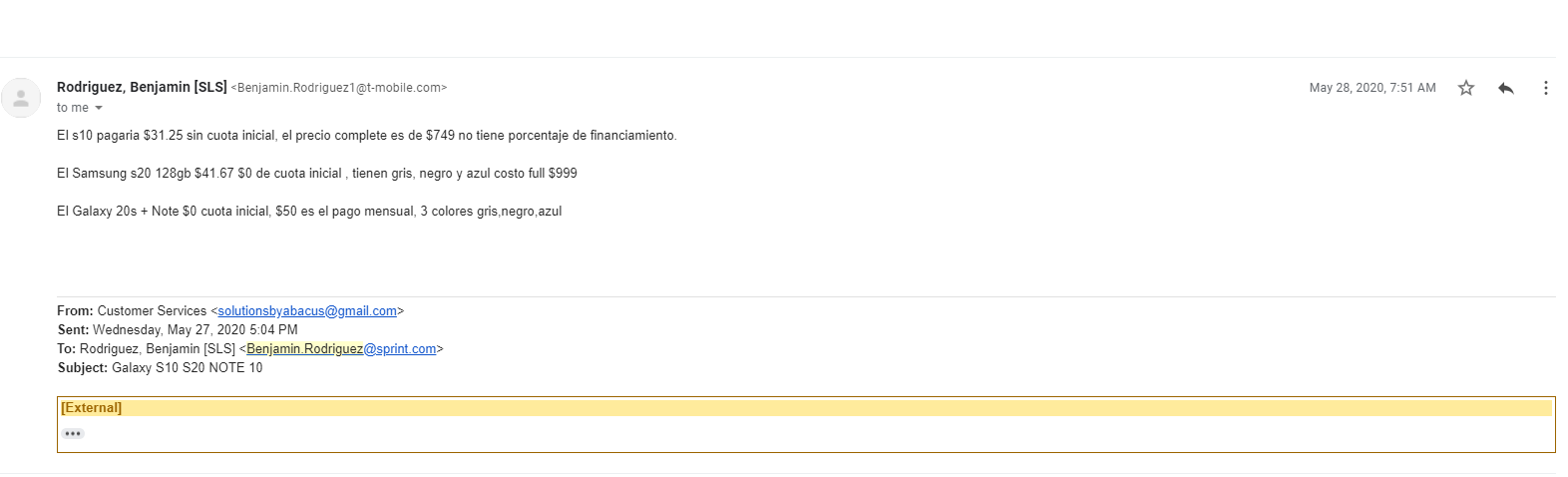The image size is (1568, 477).
Task: Click the May 28, 2020 timestamp
Action: pos(1372,88)
